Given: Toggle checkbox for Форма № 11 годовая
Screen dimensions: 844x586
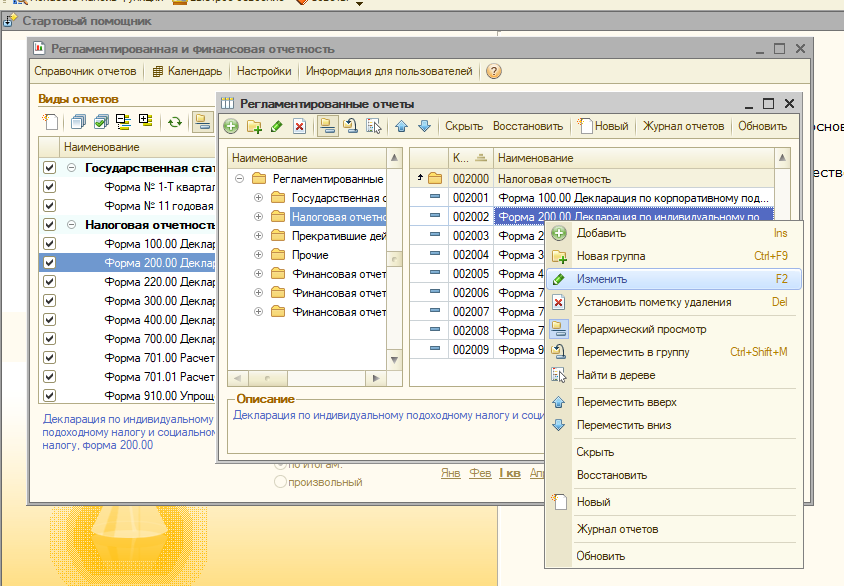Looking at the screenshot, I should click(x=50, y=206).
